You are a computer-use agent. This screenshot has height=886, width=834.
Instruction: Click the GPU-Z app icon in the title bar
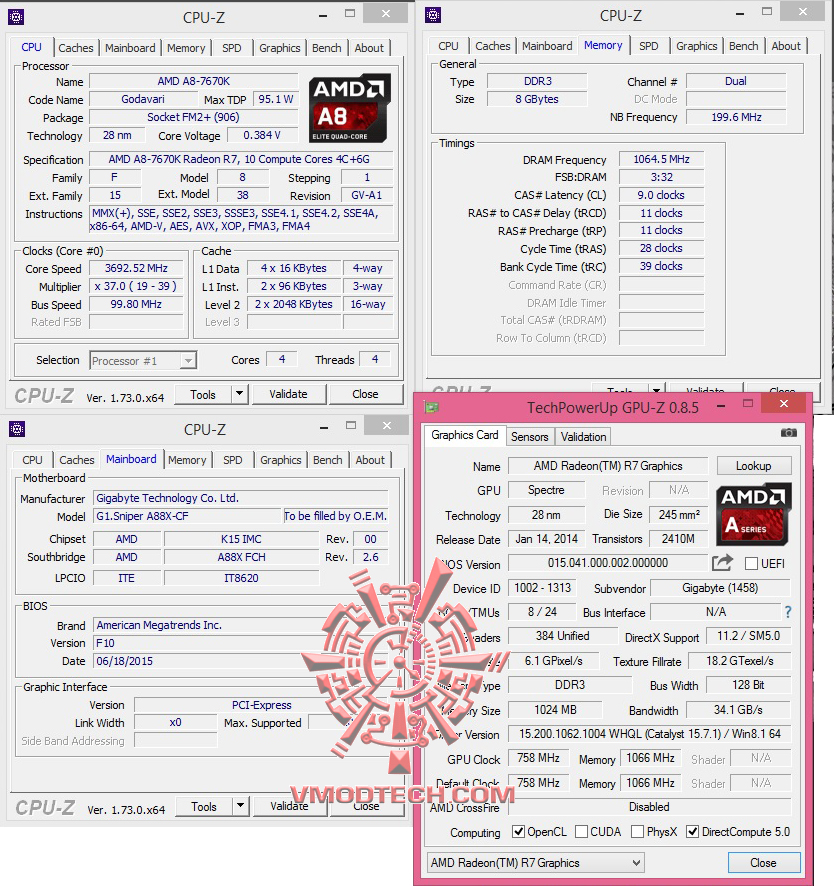click(x=432, y=407)
